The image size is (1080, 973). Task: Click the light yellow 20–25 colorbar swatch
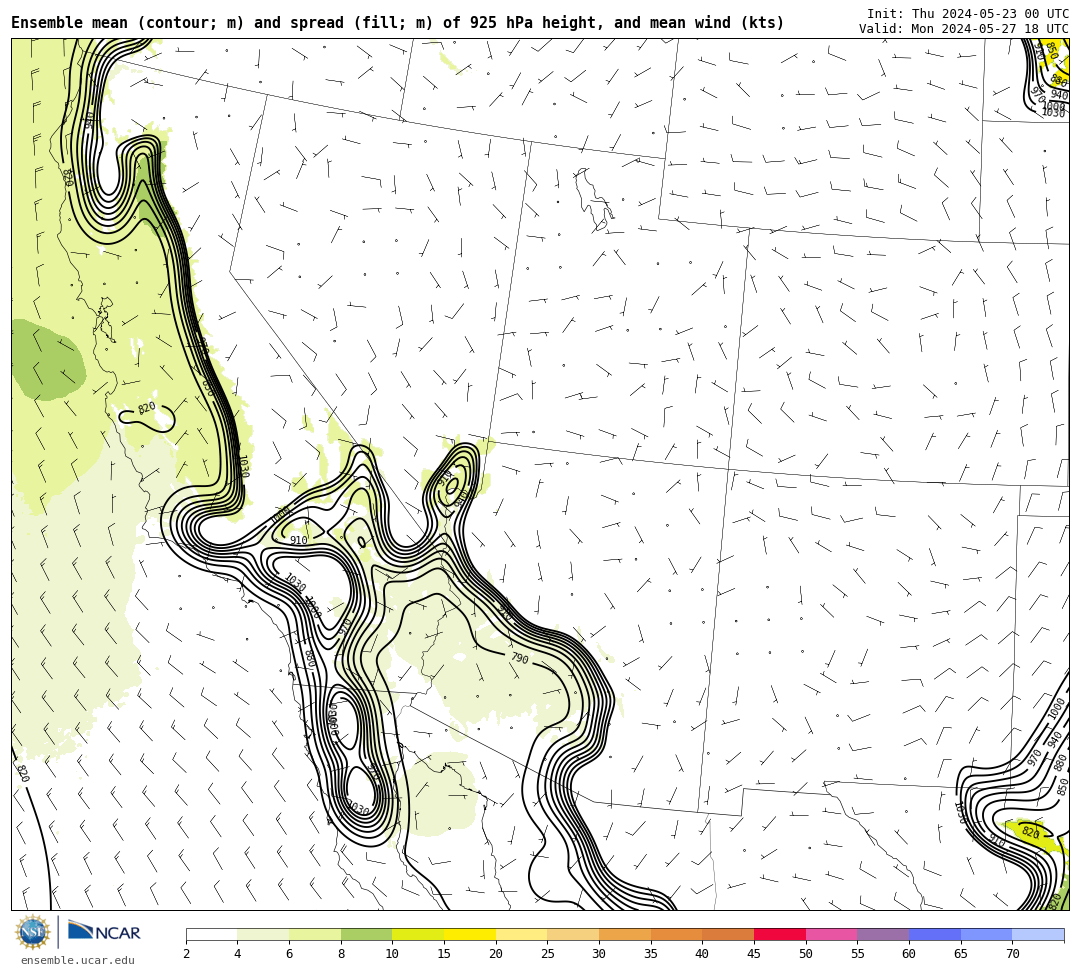tap(521, 934)
